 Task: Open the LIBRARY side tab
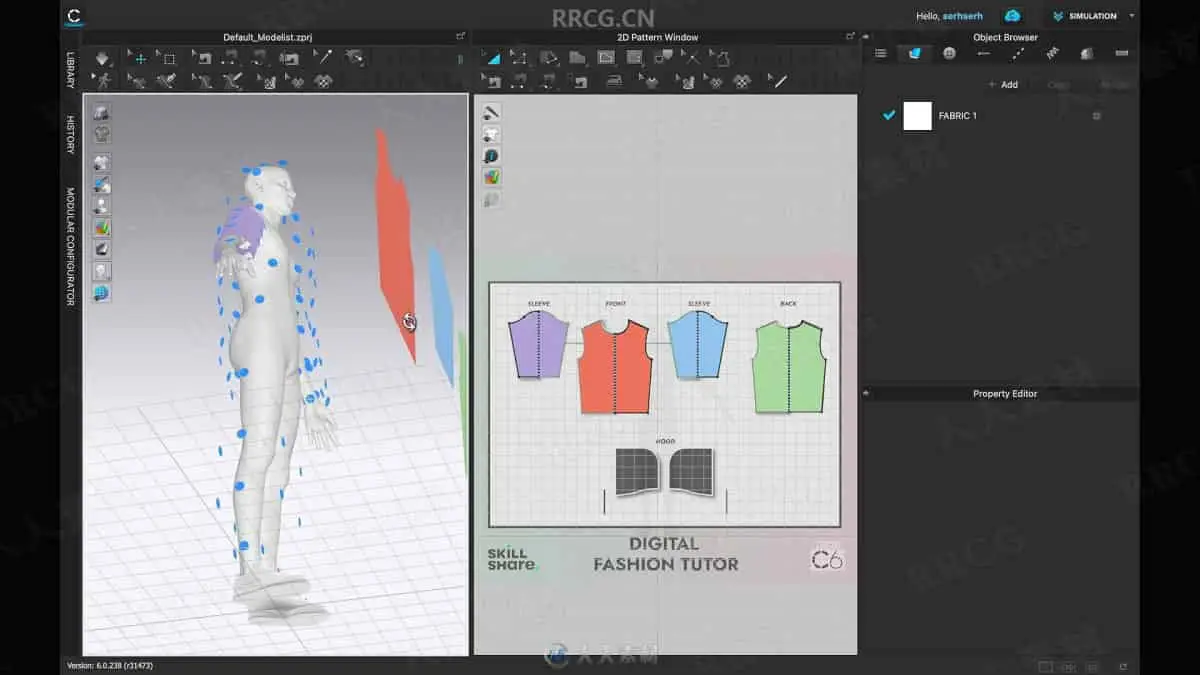coord(70,70)
